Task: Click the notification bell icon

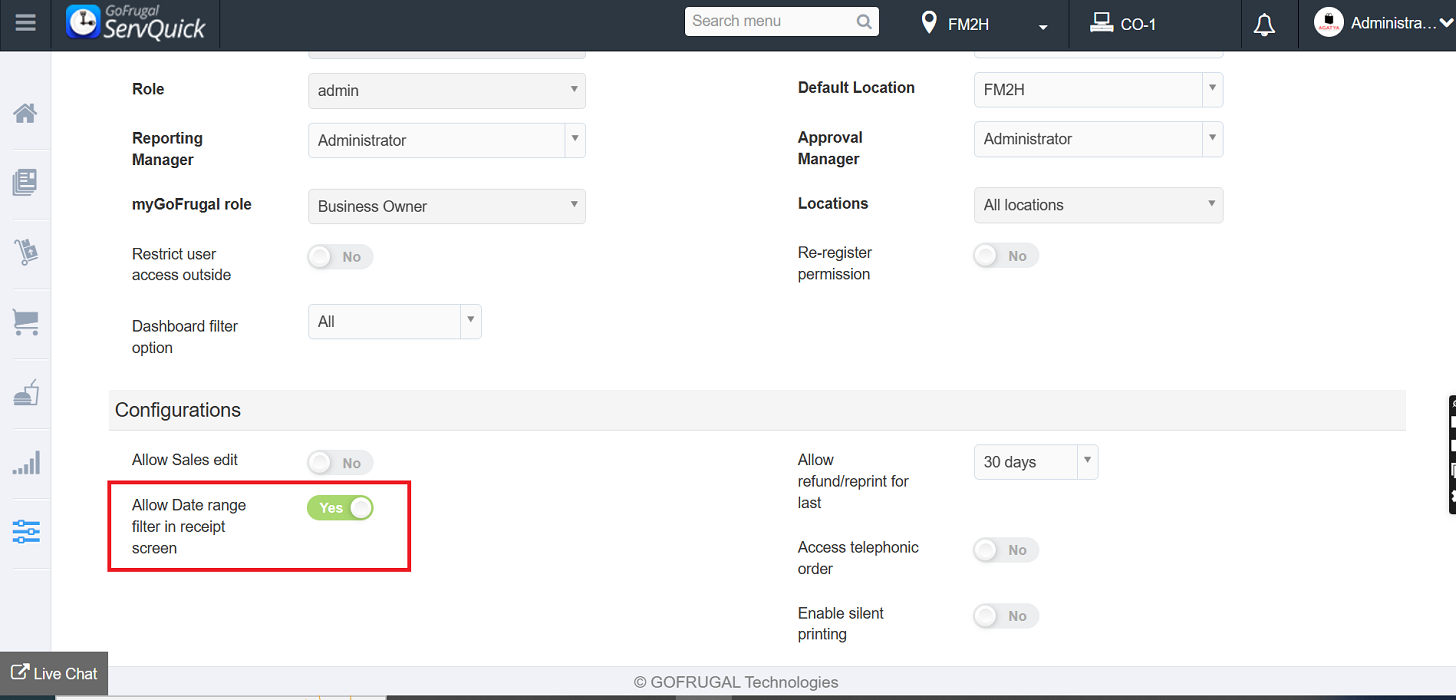Action: (1264, 25)
